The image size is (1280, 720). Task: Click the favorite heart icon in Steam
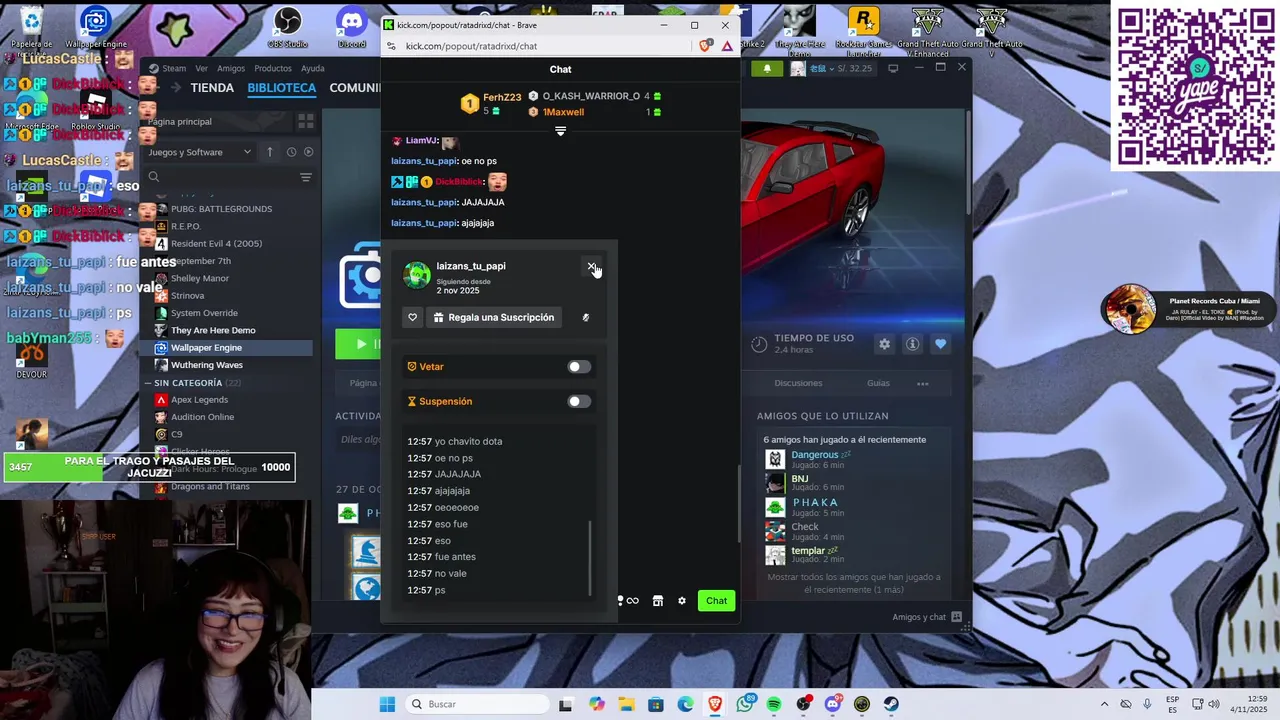pyautogui.click(x=940, y=344)
